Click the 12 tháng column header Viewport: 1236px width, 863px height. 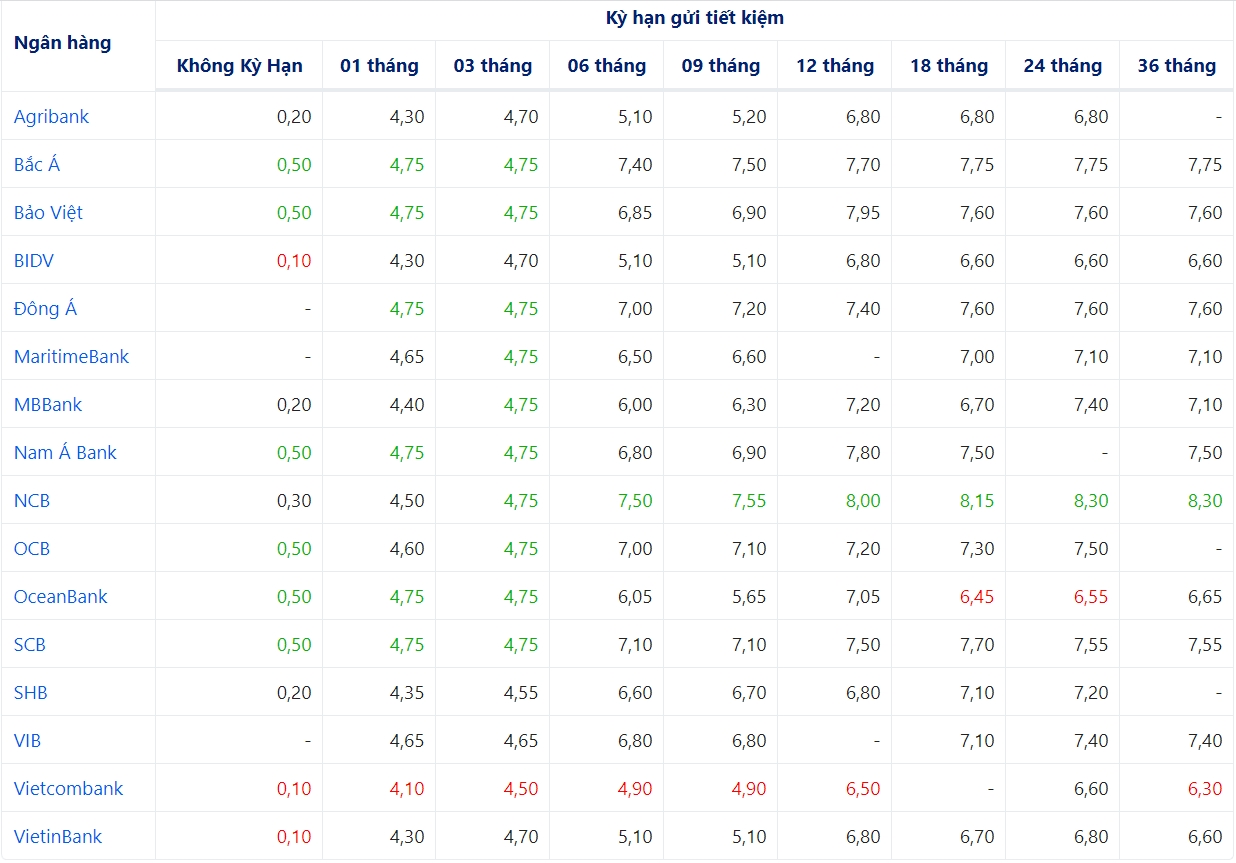(835, 66)
